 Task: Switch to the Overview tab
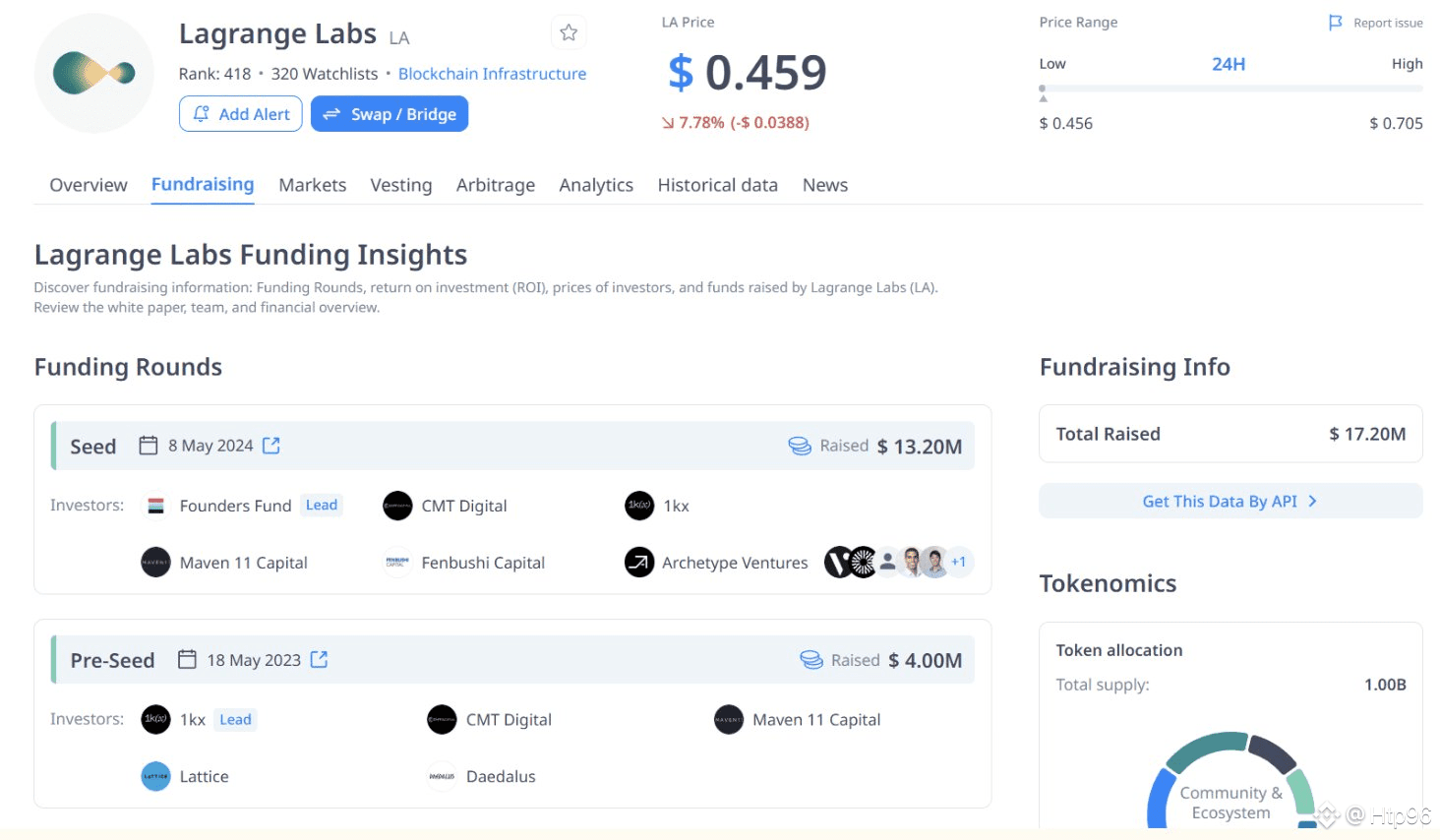click(89, 185)
